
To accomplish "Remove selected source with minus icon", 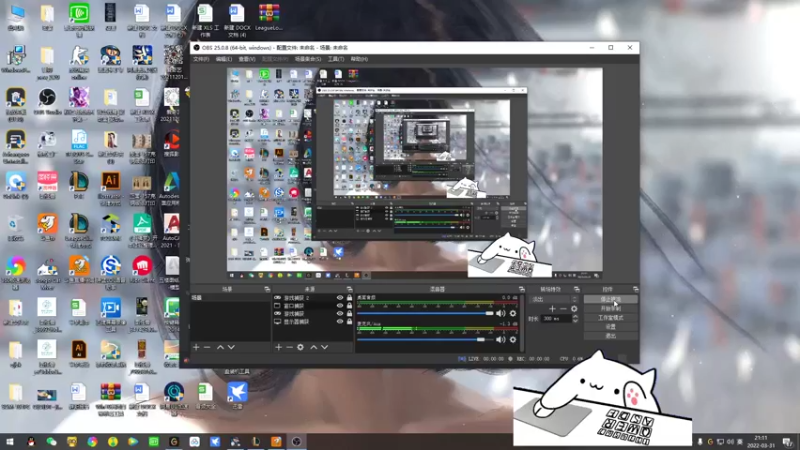I will [289, 347].
